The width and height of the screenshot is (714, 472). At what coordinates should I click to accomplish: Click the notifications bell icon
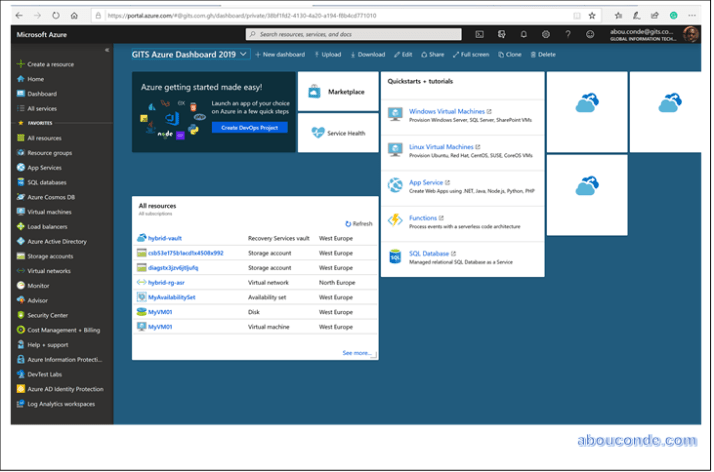524,35
